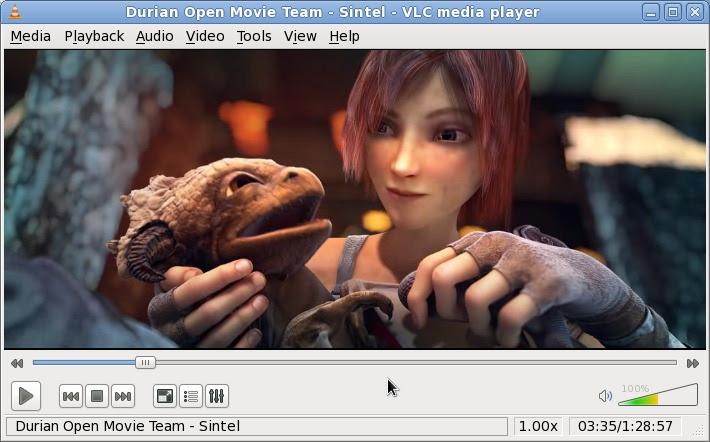Open the Help menu
The width and height of the screenshot is (710, 442).
[344, 36]
